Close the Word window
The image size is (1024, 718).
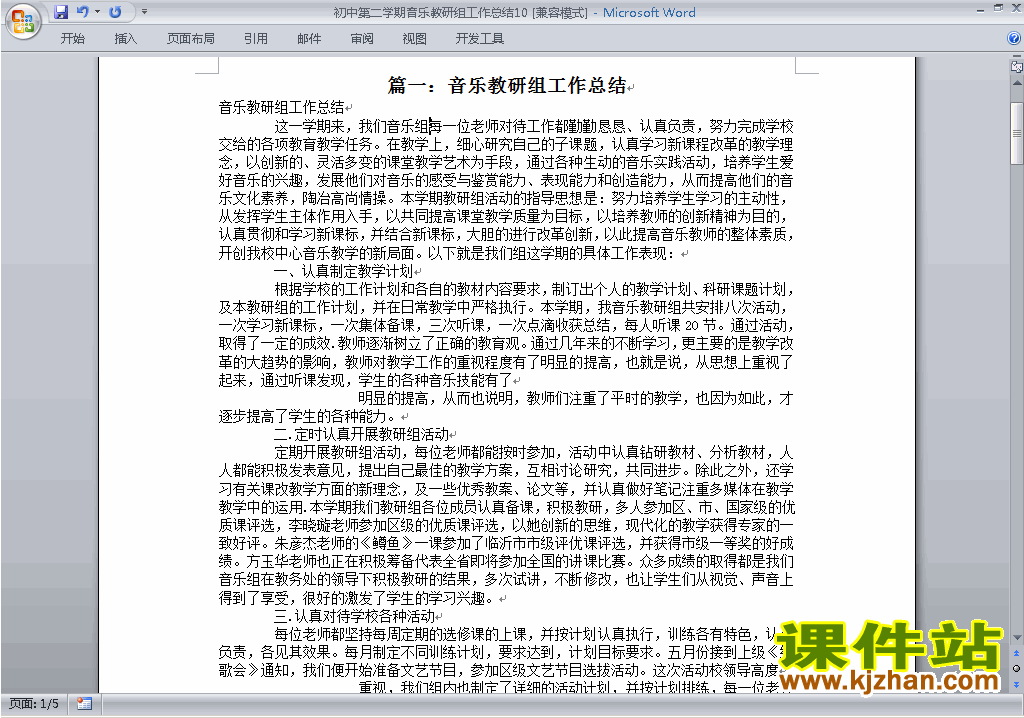(1016, 8)
